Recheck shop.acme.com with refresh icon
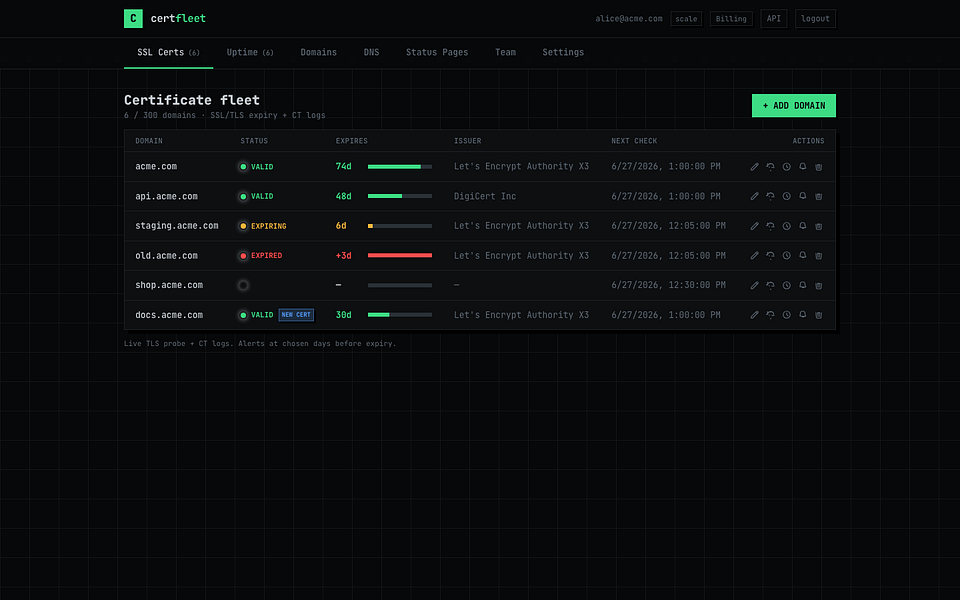This screenshot has width=960, height=600. (770, 285)
